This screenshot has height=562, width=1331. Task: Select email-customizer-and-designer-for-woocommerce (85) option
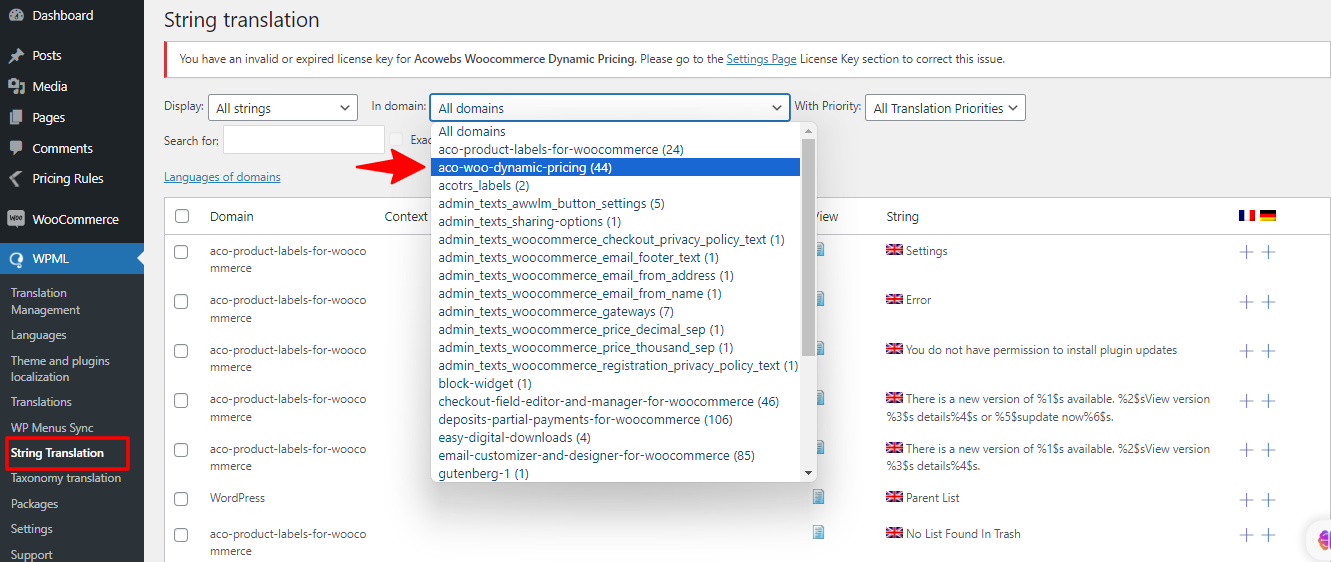click(x=615, y=456)
